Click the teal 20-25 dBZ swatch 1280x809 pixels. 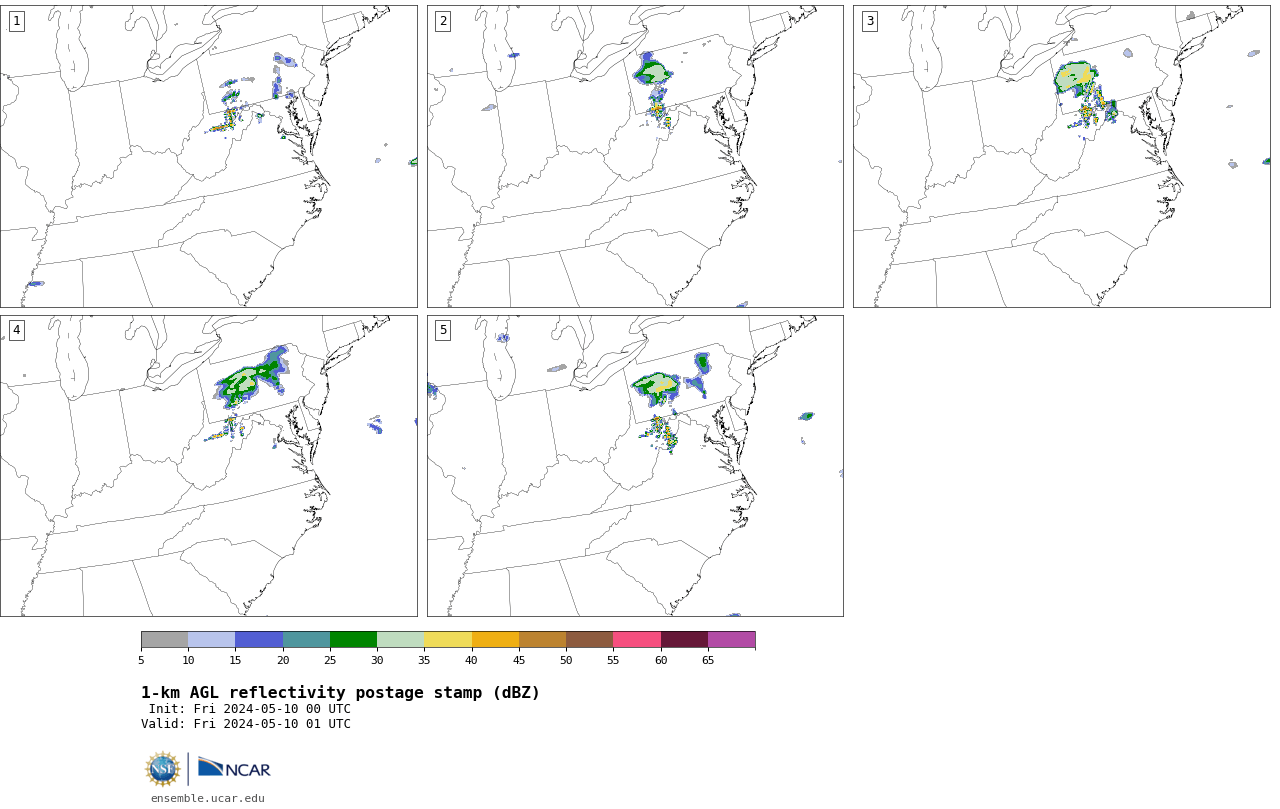306,640
